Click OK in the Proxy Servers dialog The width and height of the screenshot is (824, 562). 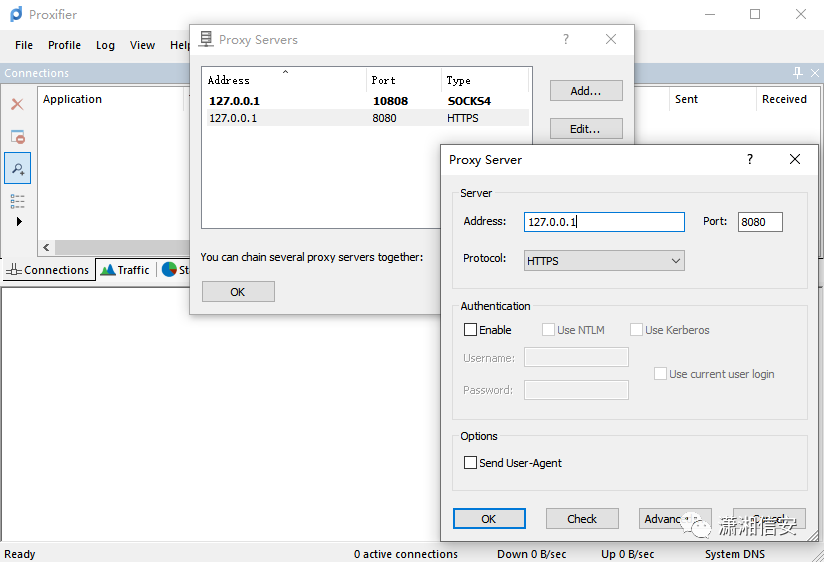pyautogui.click(x=238, y=292)
